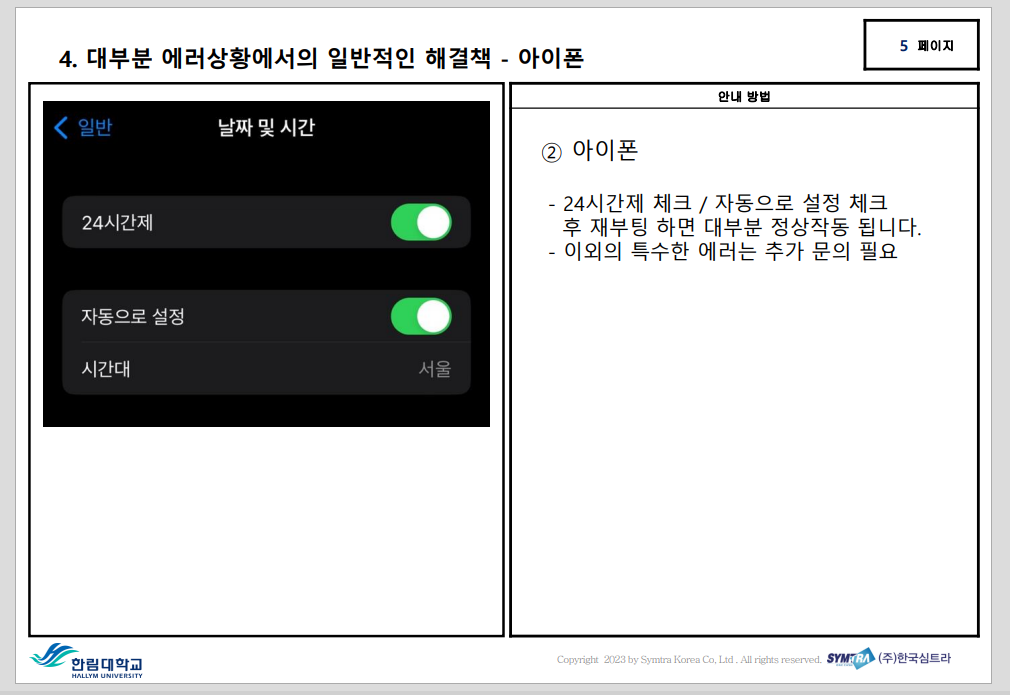Click the 자동으로 설정 label text
The image size is (1010, 695).
pyautogui.click(x=133, y=316)
